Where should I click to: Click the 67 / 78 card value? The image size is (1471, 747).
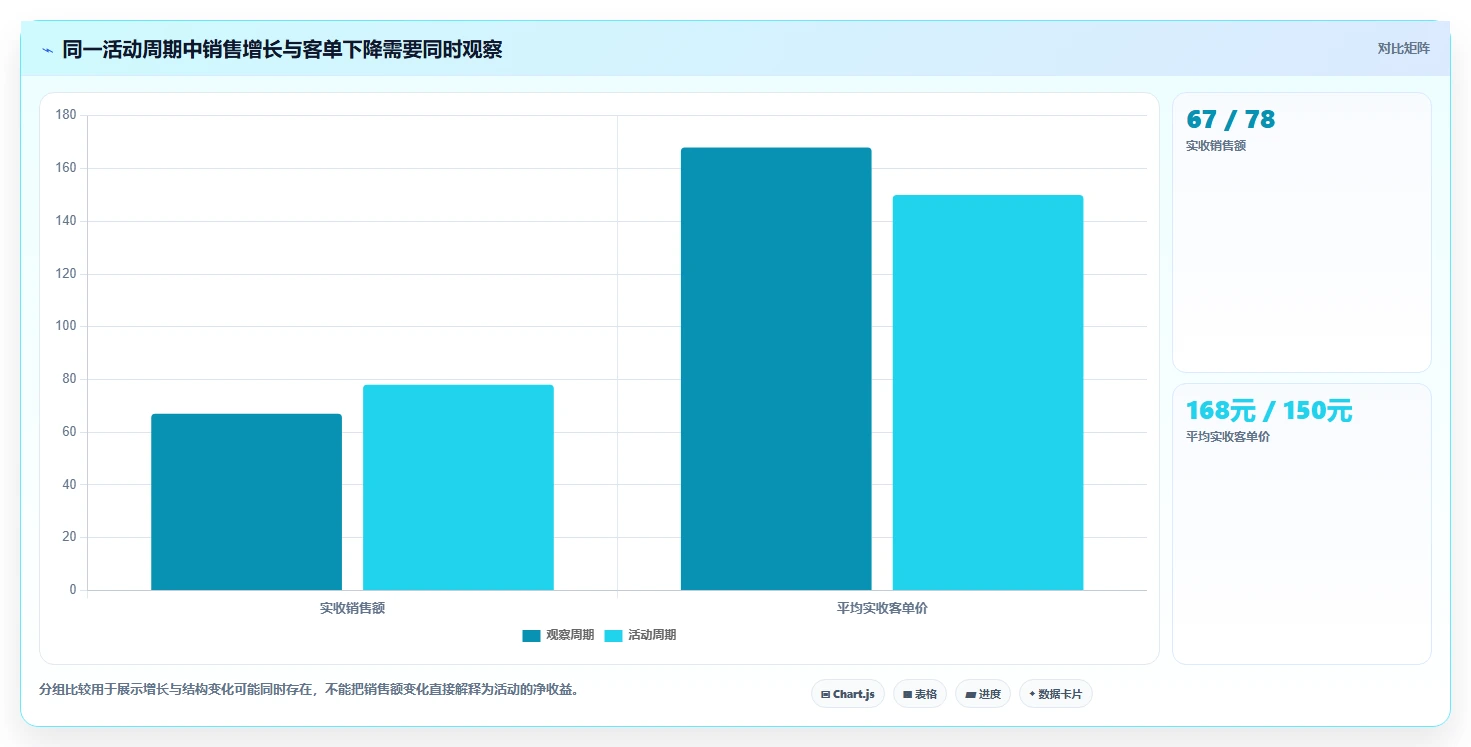point(1231,120)
